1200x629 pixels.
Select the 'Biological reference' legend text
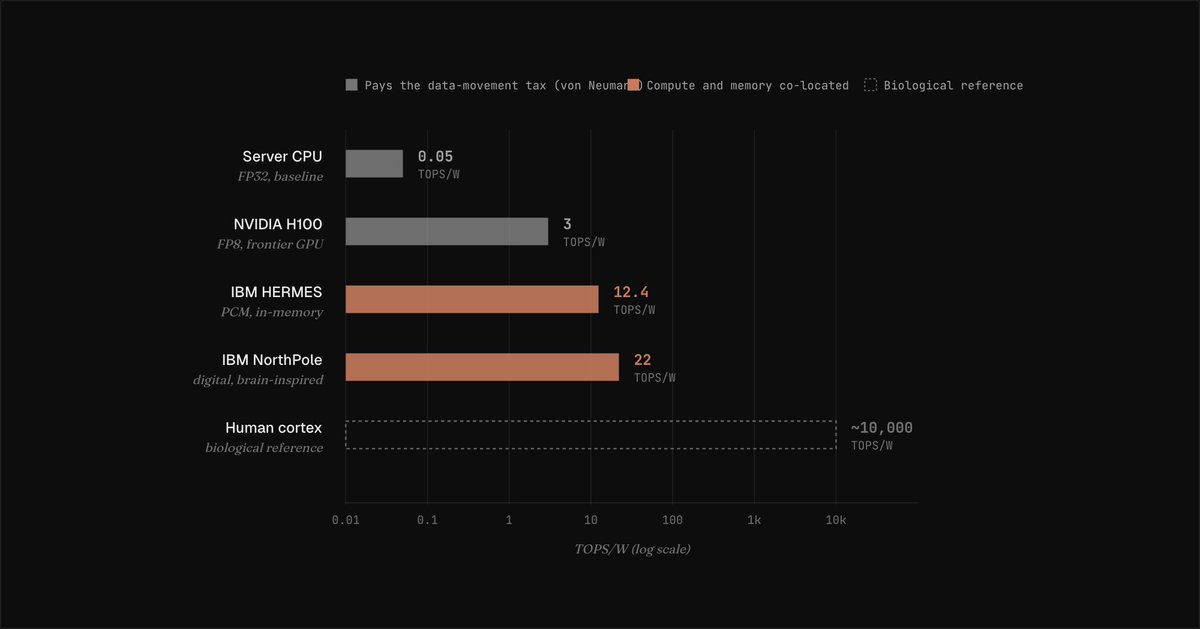click(954, 85)
